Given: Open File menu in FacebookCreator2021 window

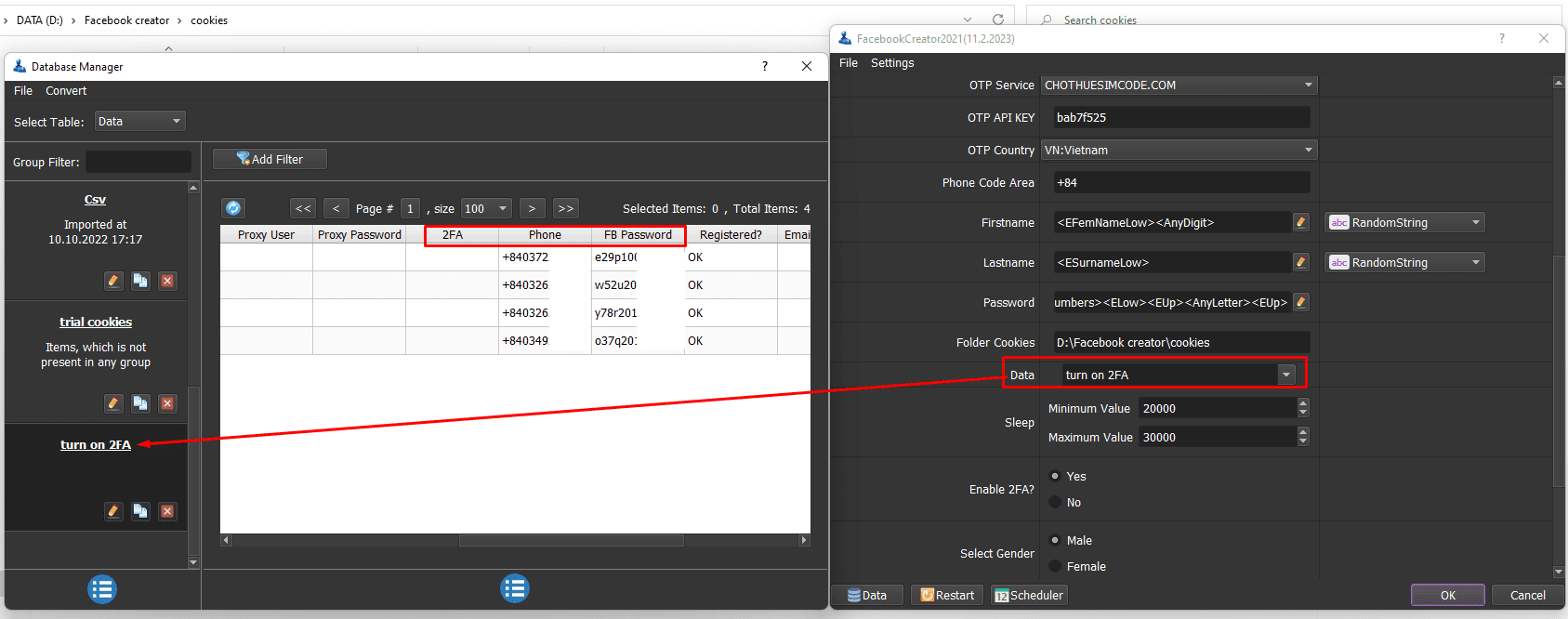Looking at the screenshot, I should click(849, 63).
